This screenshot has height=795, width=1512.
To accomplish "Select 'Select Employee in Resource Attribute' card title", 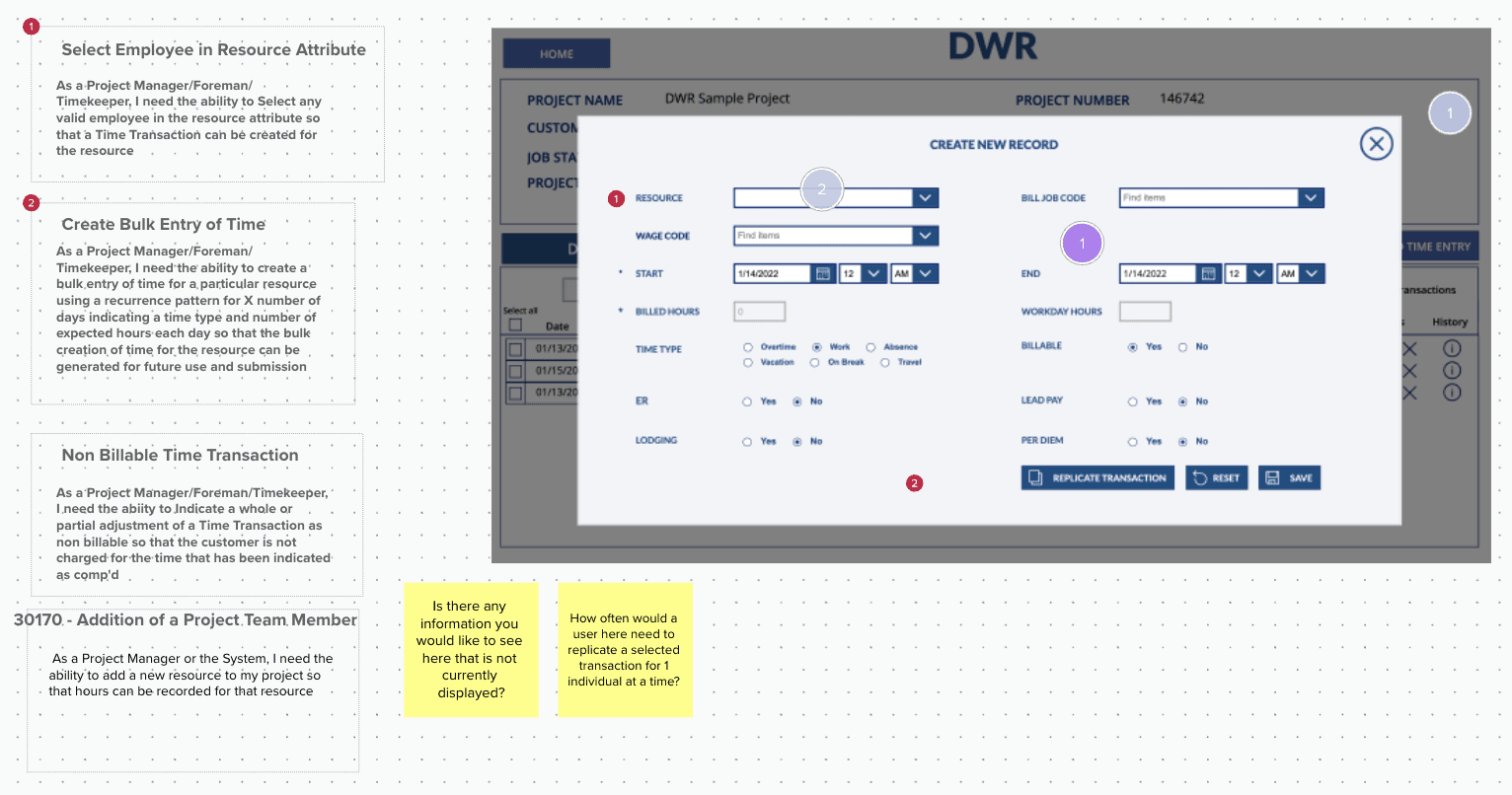I will click(x=213, y=49).
